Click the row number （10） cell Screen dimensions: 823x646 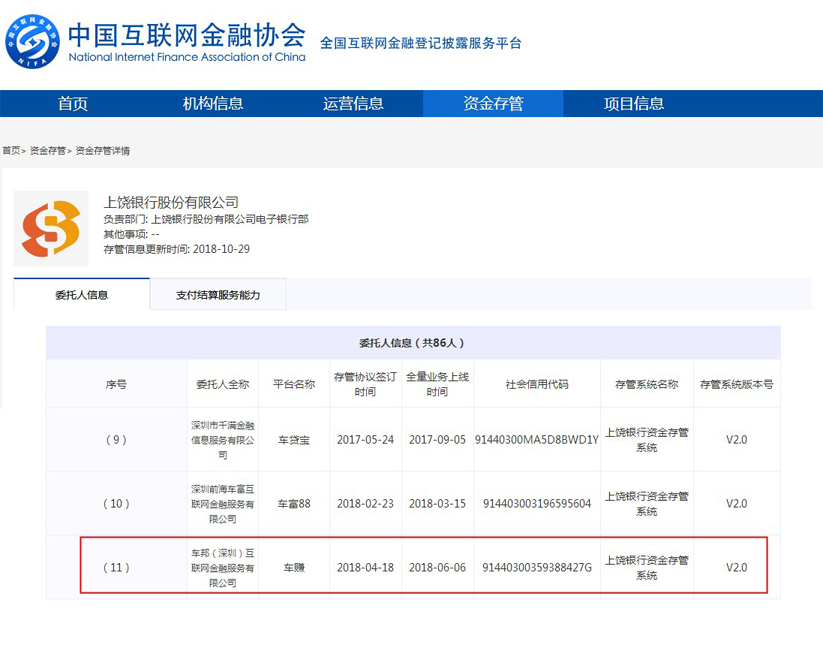(116, 504)
